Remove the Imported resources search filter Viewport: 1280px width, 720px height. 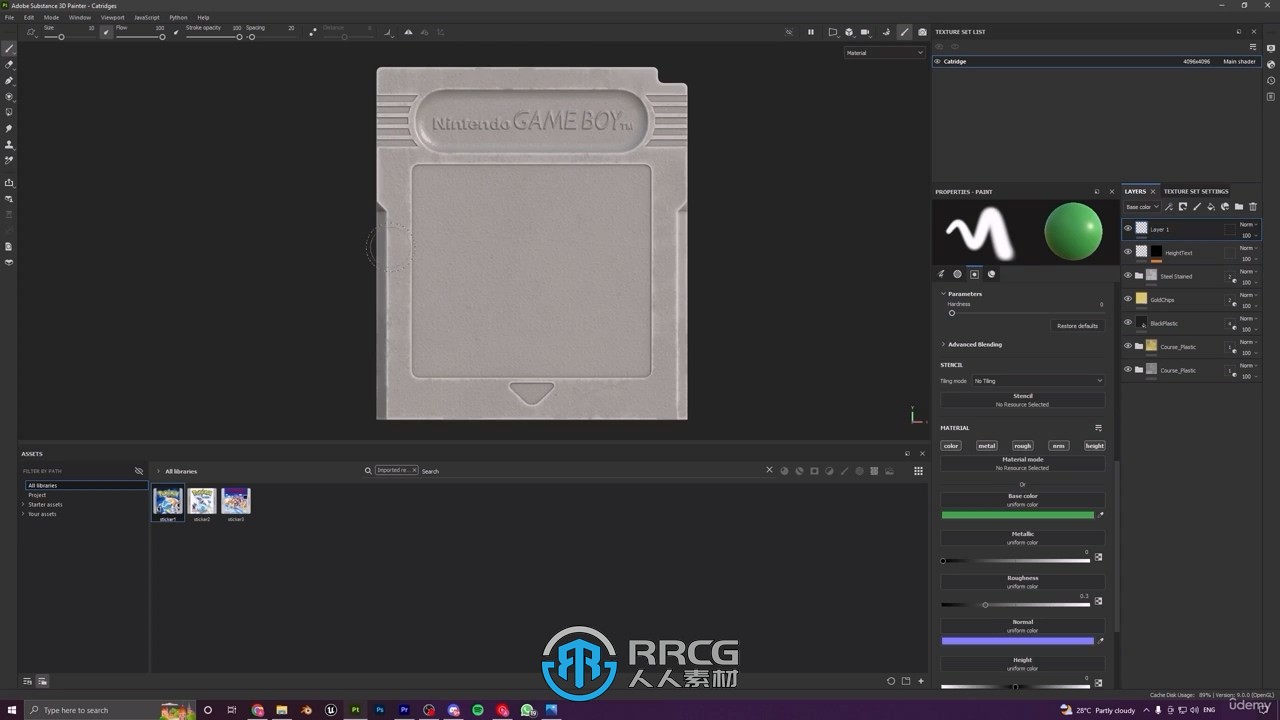[x=414, y=470]
